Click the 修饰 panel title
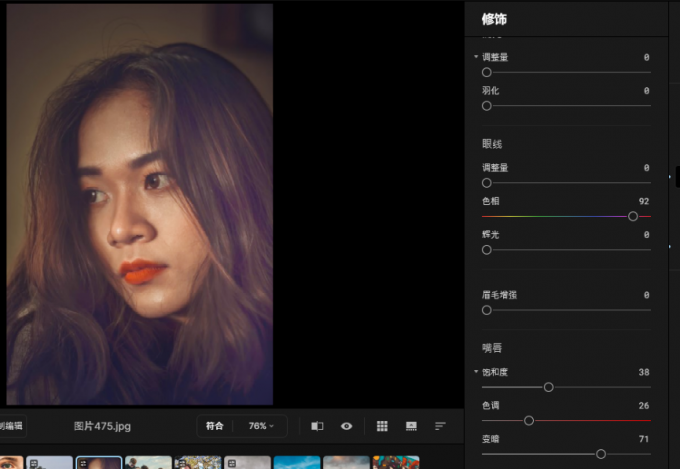 point(494,19)
